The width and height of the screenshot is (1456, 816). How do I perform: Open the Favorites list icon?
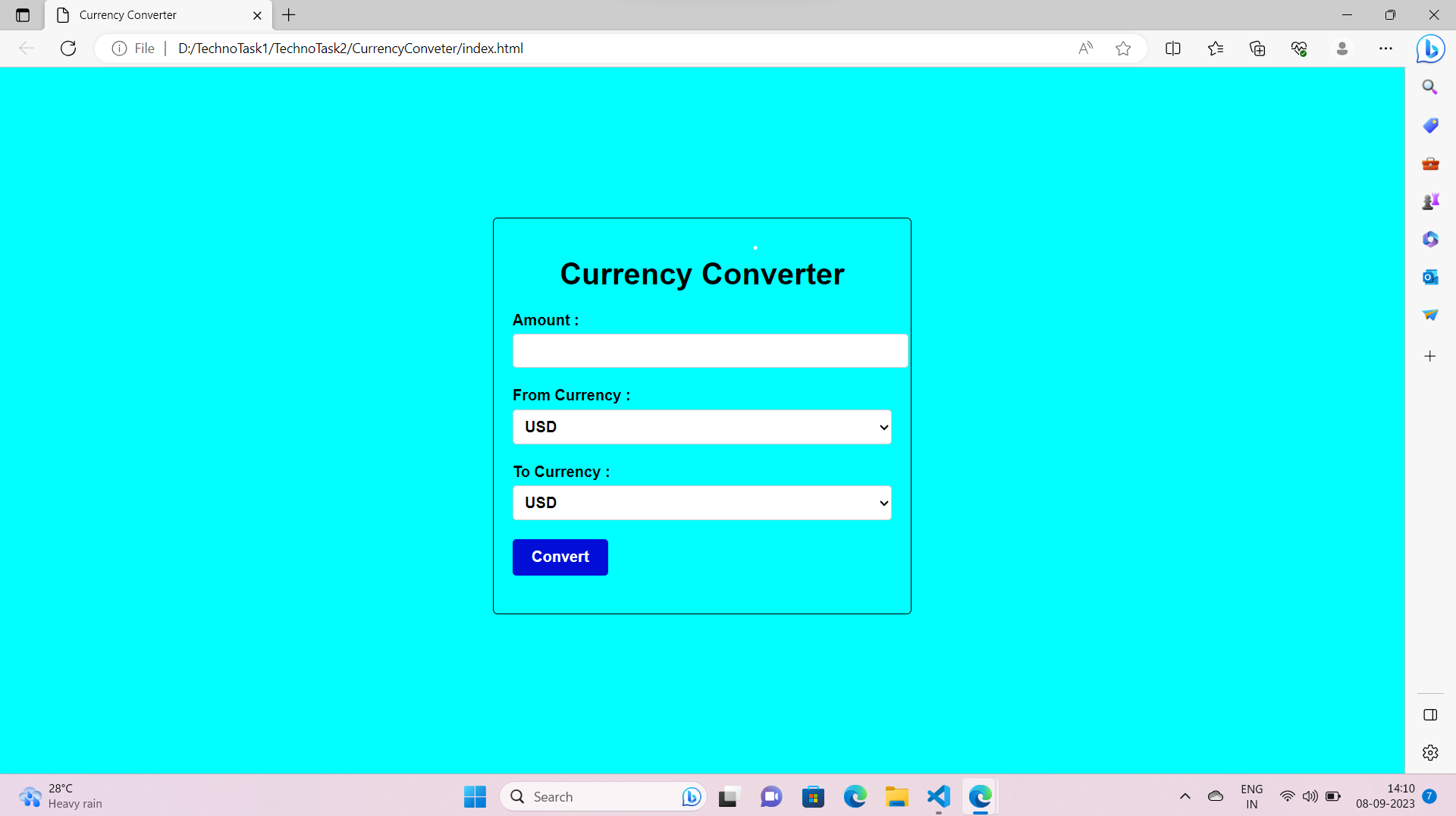1215,49
